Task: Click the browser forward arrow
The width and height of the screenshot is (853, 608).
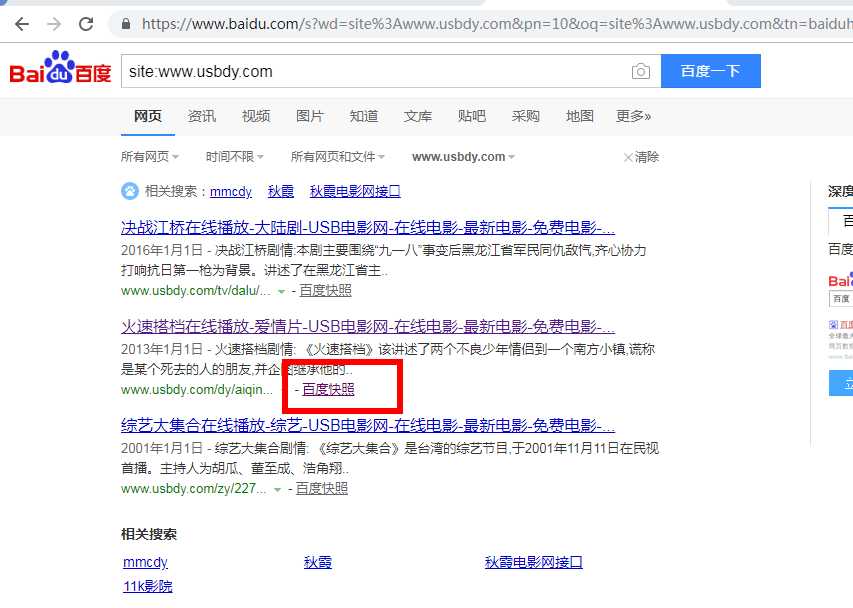Action: (54, 24)
